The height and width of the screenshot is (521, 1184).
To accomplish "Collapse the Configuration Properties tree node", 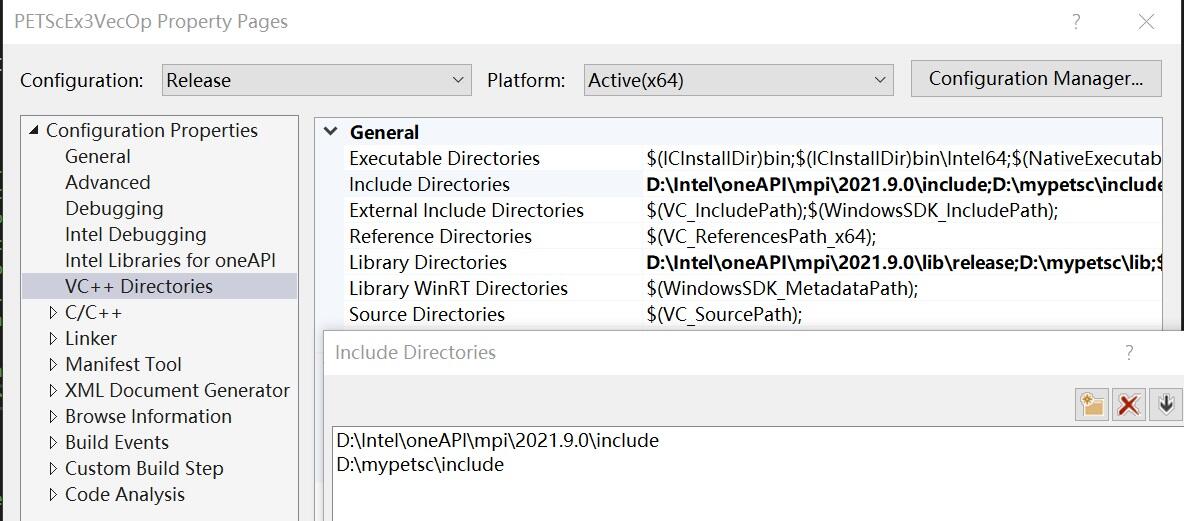I will point(35,131).
